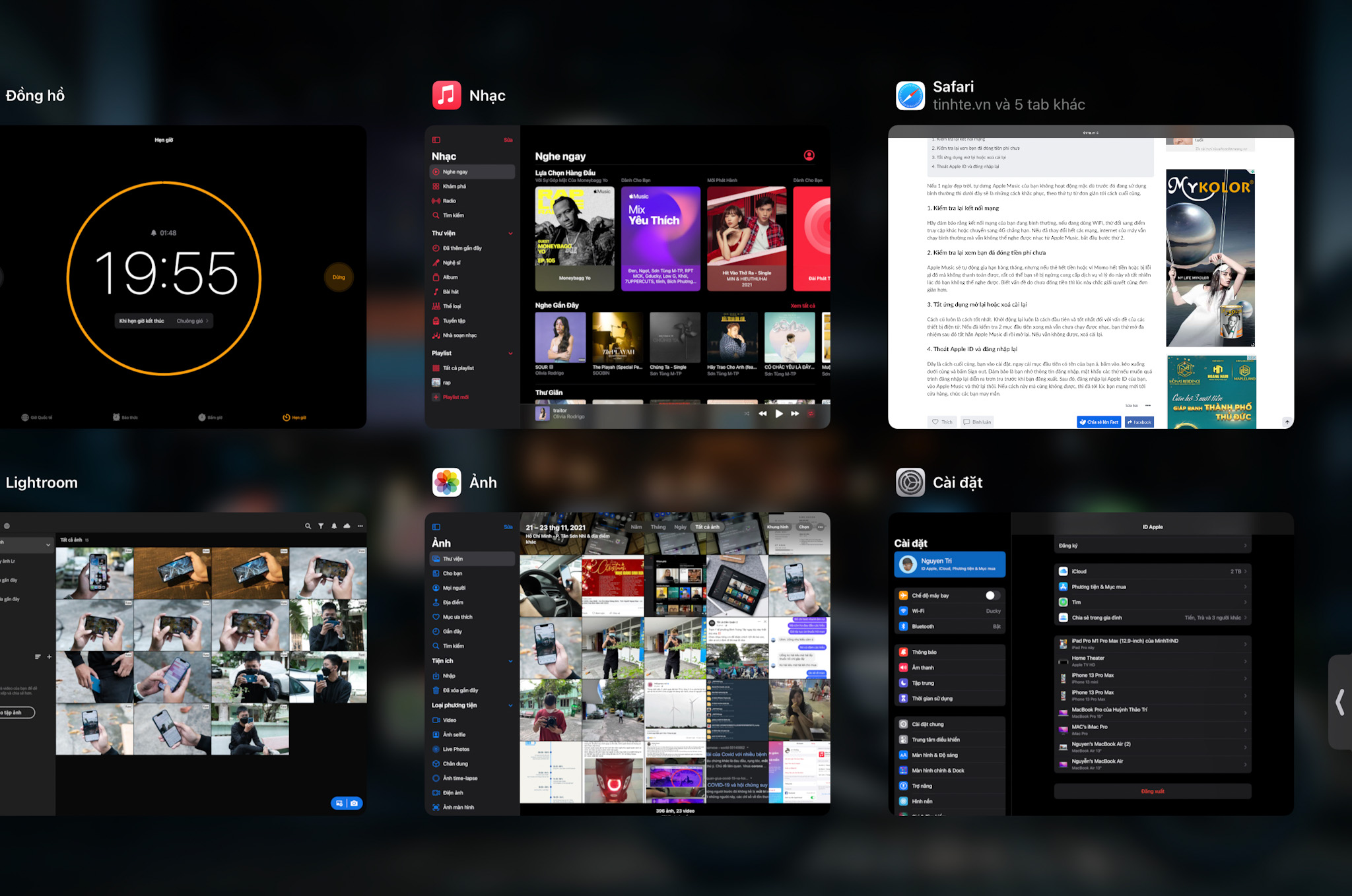Open the Music app icon labeled Nhạc

pyautogui.click(x=447, y=96)
